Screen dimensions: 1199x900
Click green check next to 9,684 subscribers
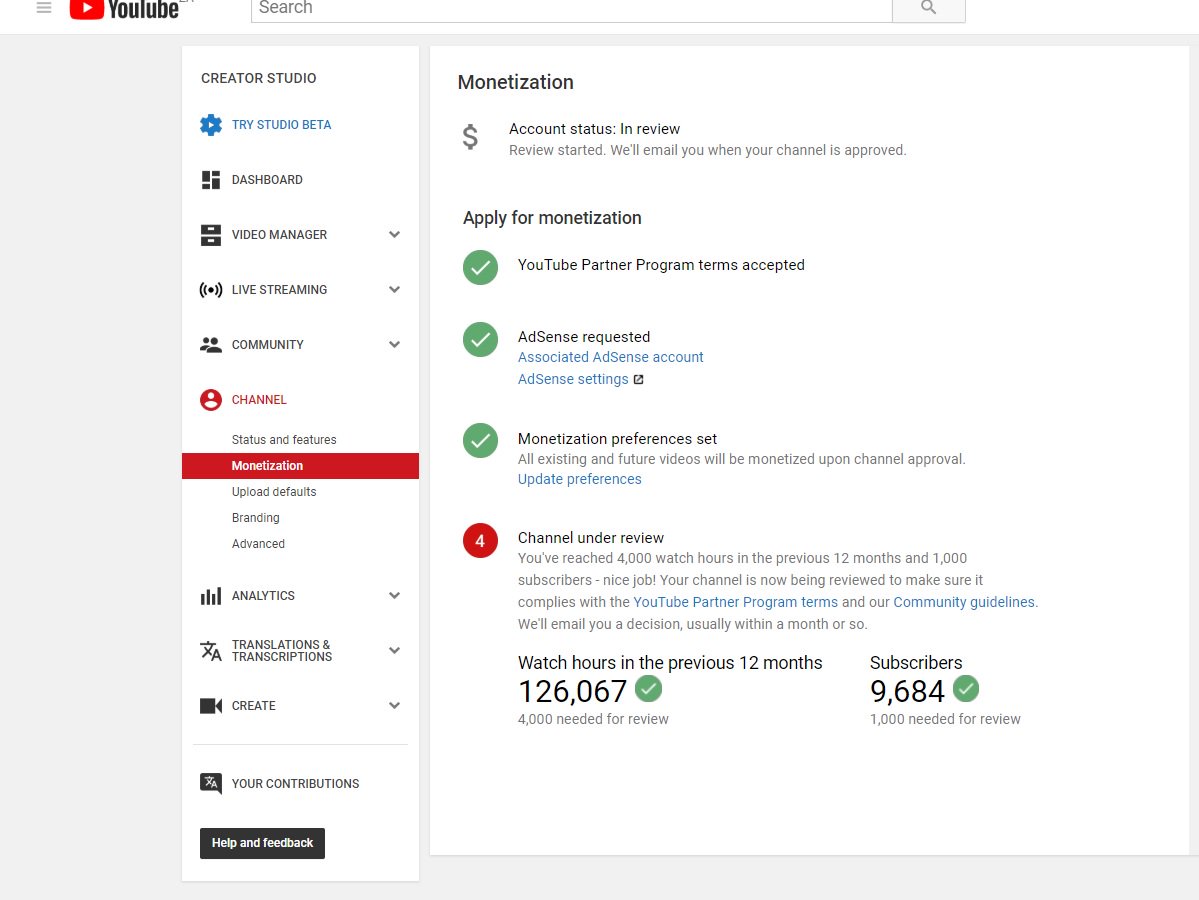tap(966, 688)
